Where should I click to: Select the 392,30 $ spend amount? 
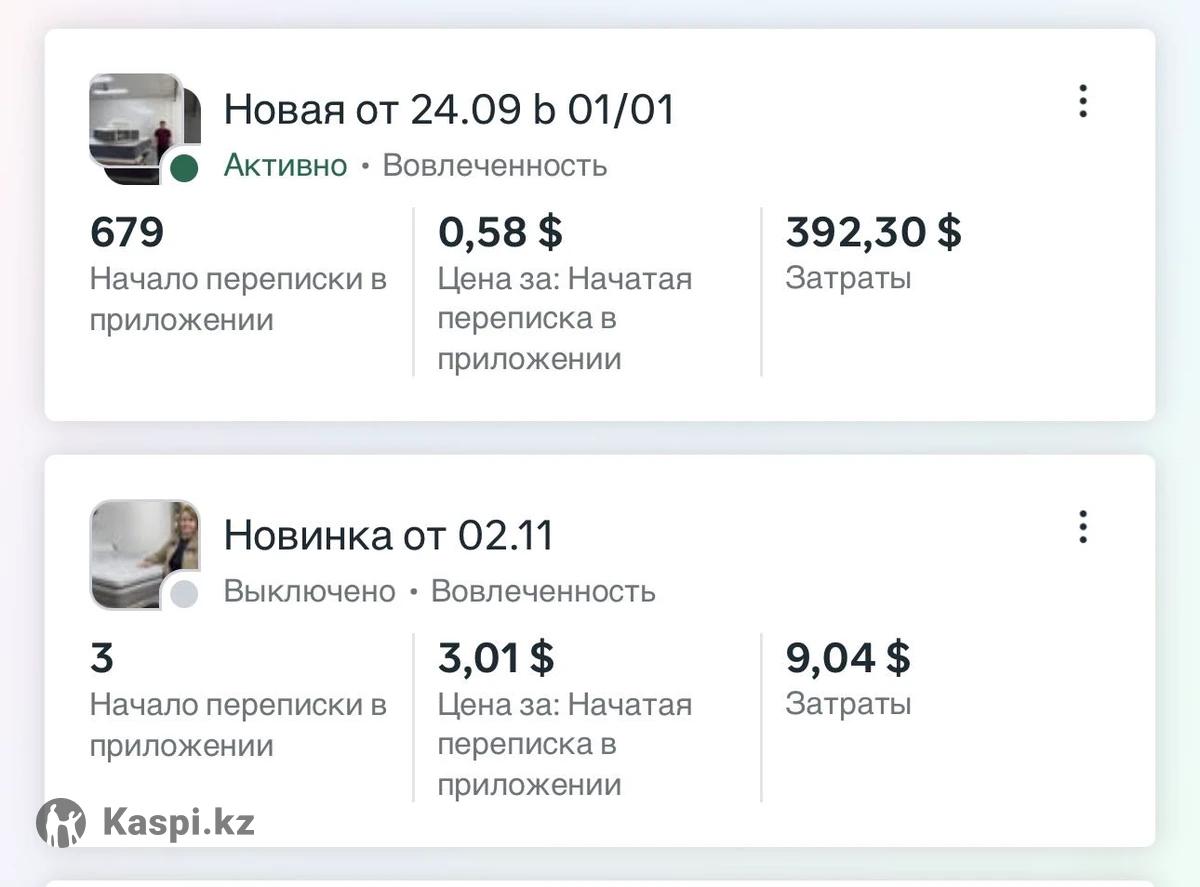coord(873,232)
